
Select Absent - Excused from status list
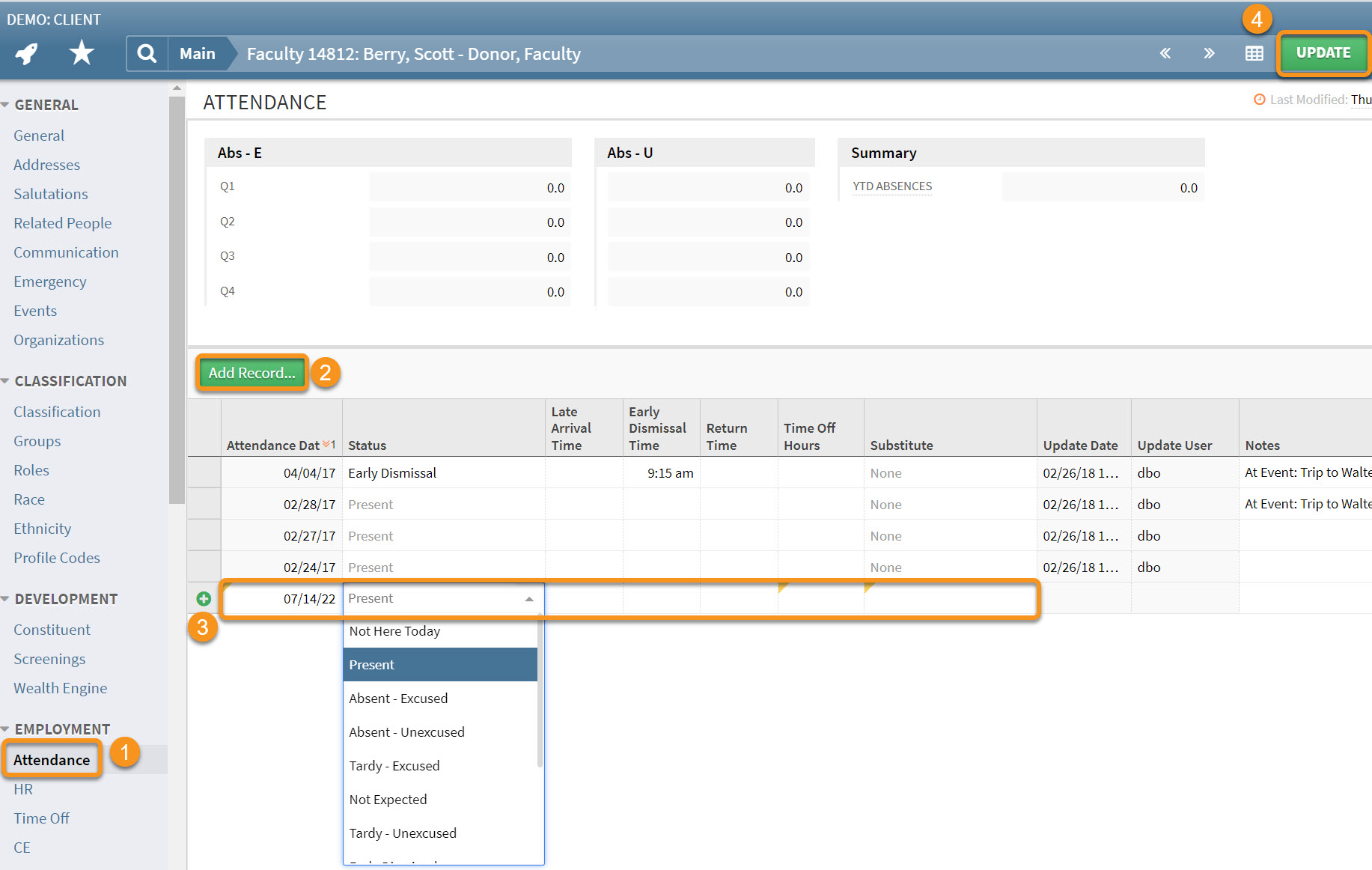[398, 699]
